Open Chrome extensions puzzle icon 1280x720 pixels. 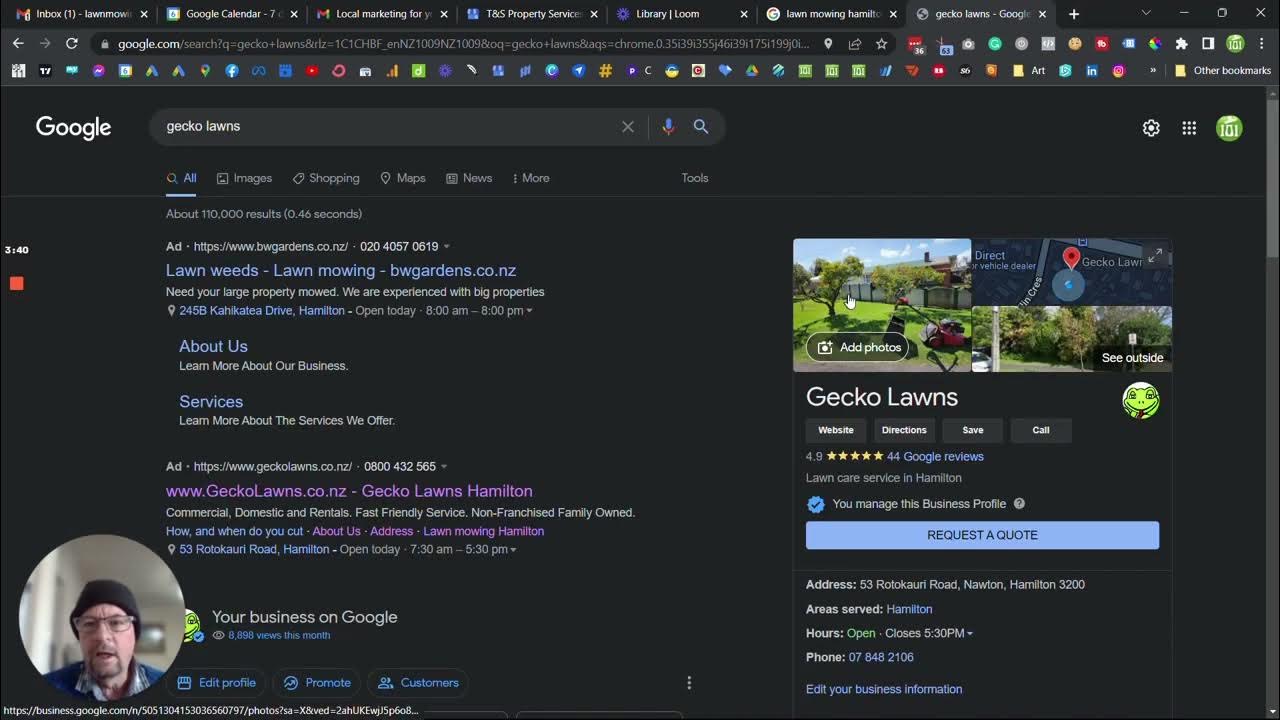tap(1181, 44)
